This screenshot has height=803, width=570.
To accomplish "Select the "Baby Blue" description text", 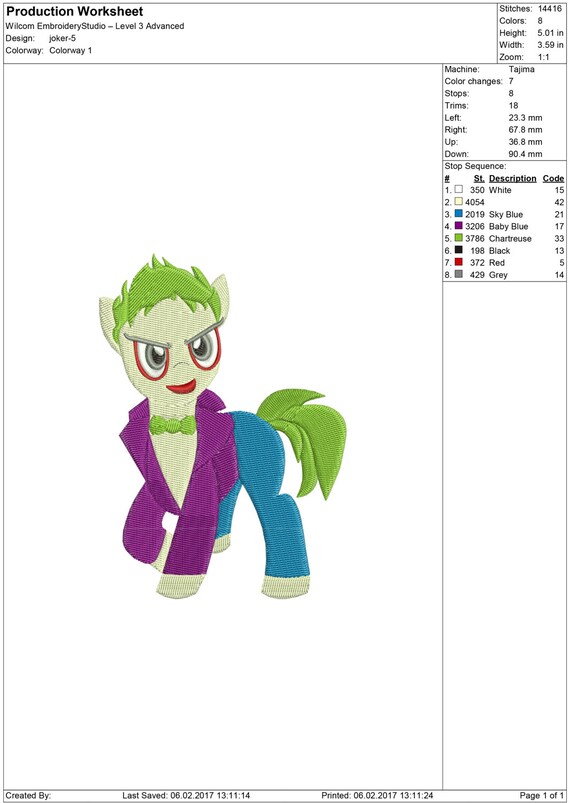I will [509, 226].
